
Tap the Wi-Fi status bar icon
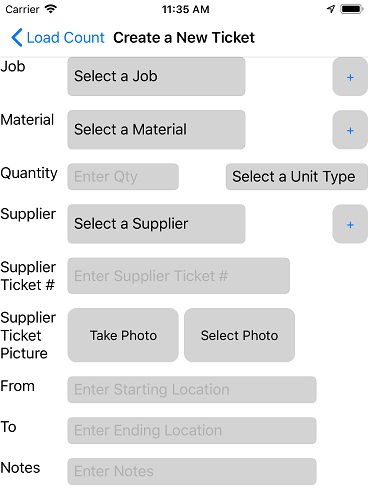coord(51,9)
